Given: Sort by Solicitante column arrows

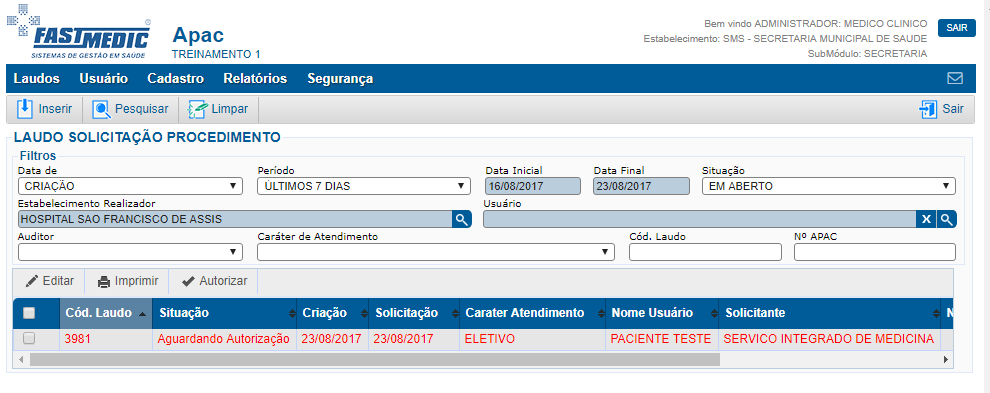Looking at the screenshot, I should [936, 313].
